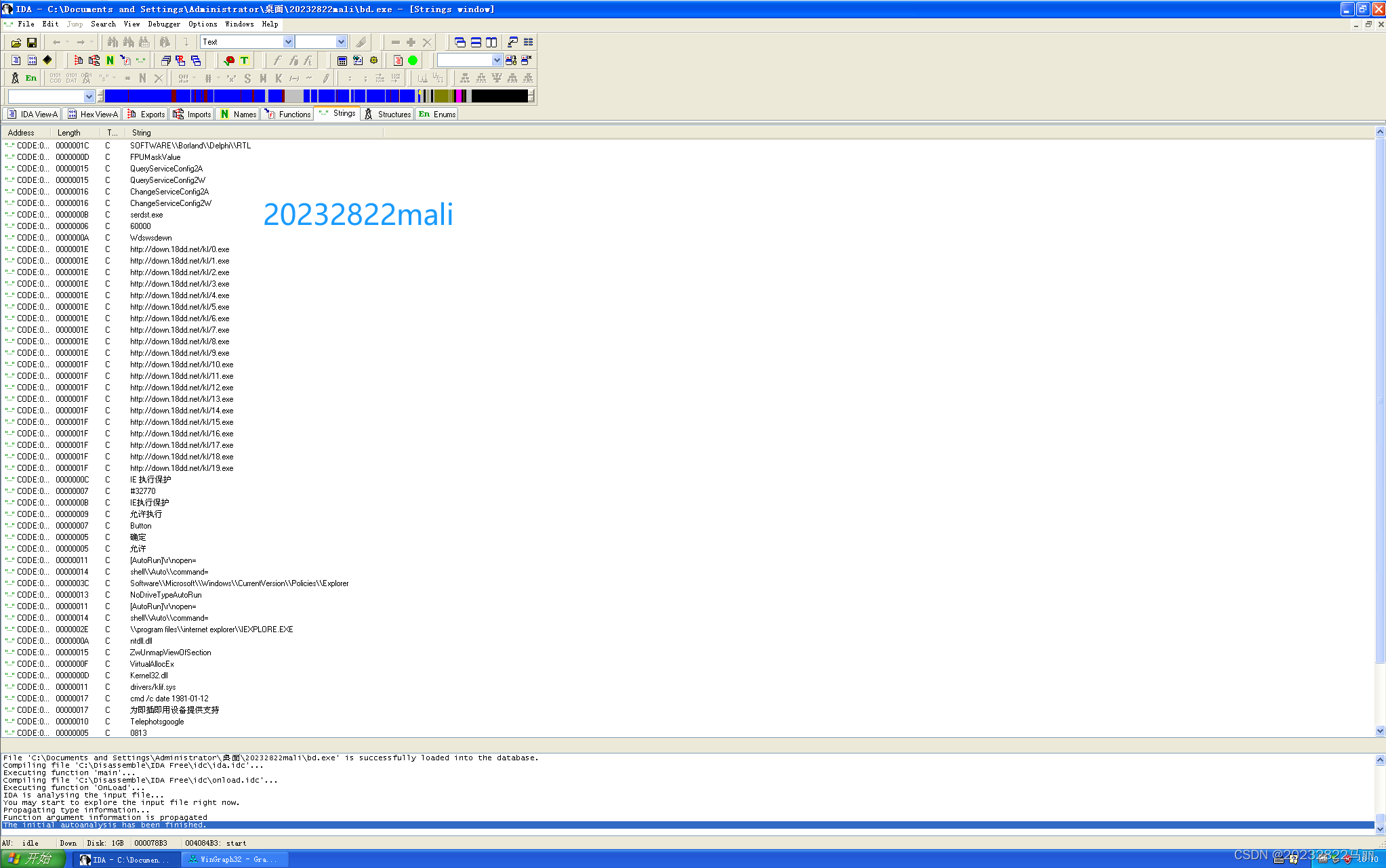
Task: Open disassembly view via toolbar icon
Action: pos(16,60)
